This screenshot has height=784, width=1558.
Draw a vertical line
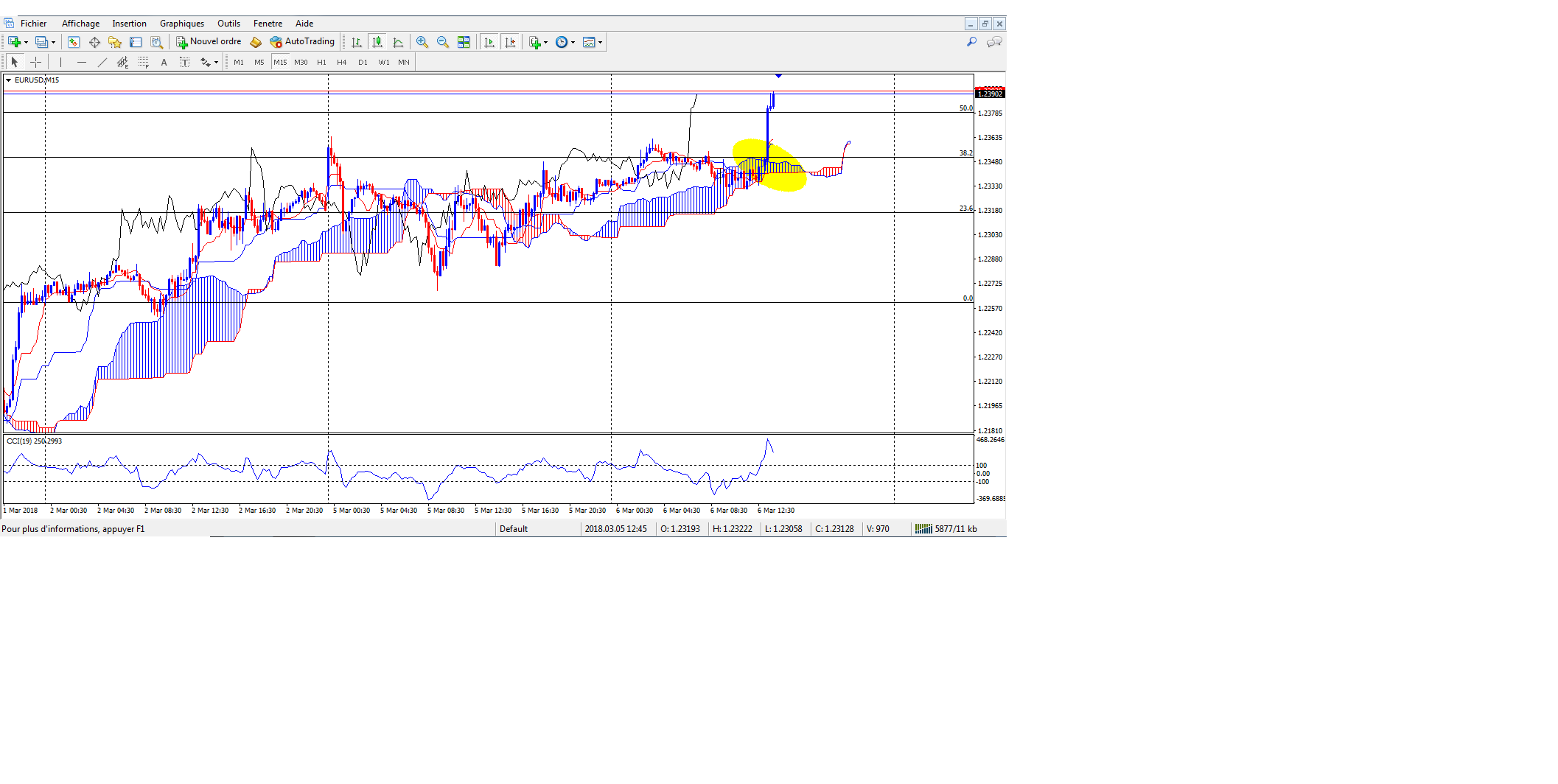click(60, 62)
